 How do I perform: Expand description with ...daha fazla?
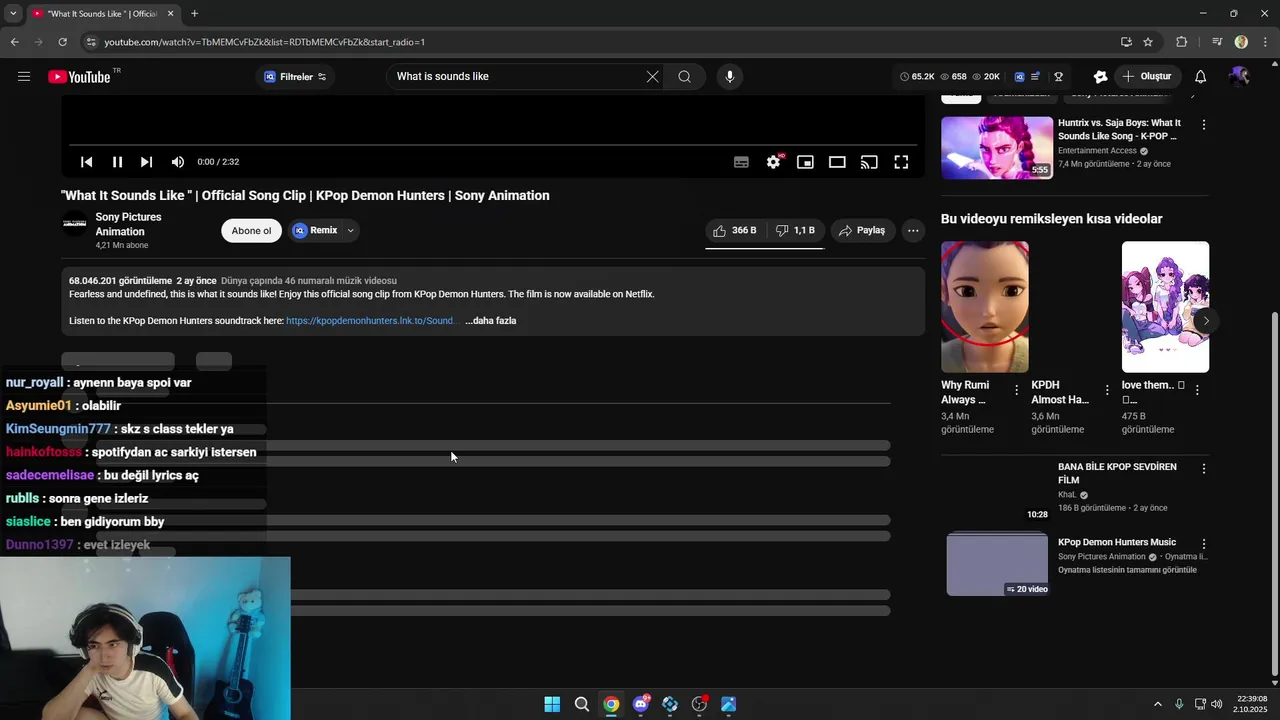pos(490,321)
